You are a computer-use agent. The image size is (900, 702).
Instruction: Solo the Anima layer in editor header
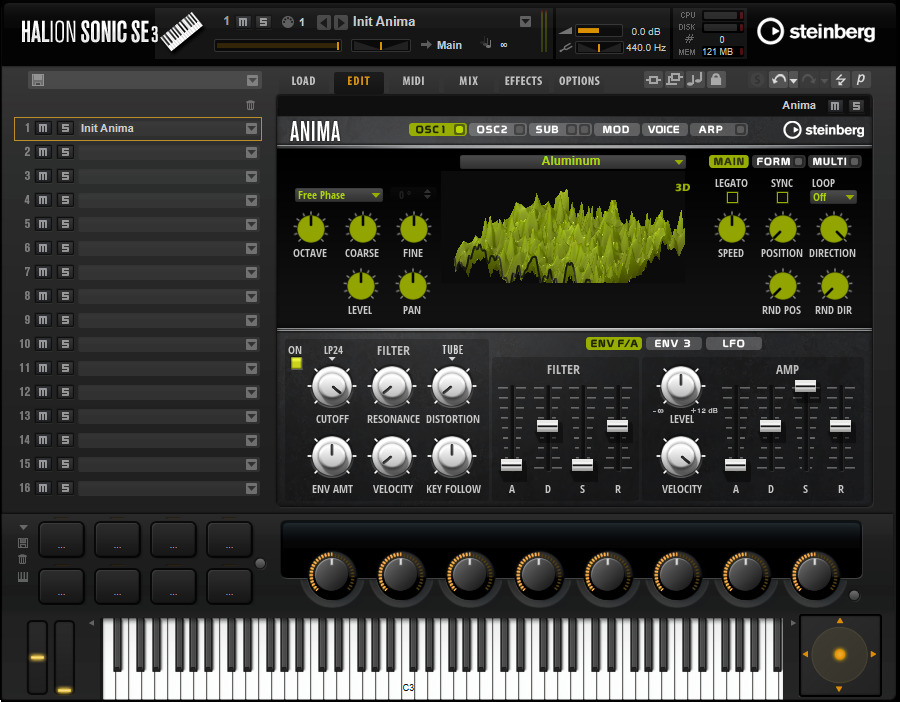point(856,106)
